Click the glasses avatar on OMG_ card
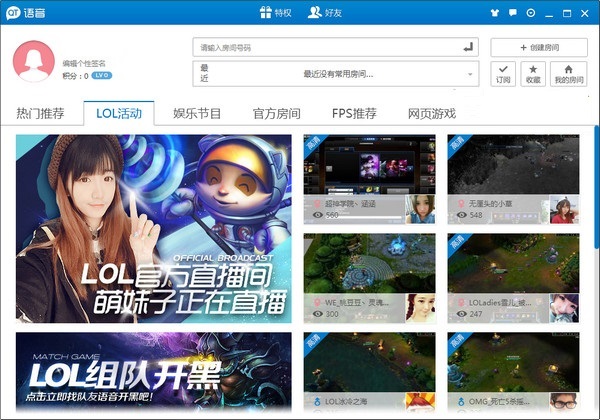 point(564,403)
